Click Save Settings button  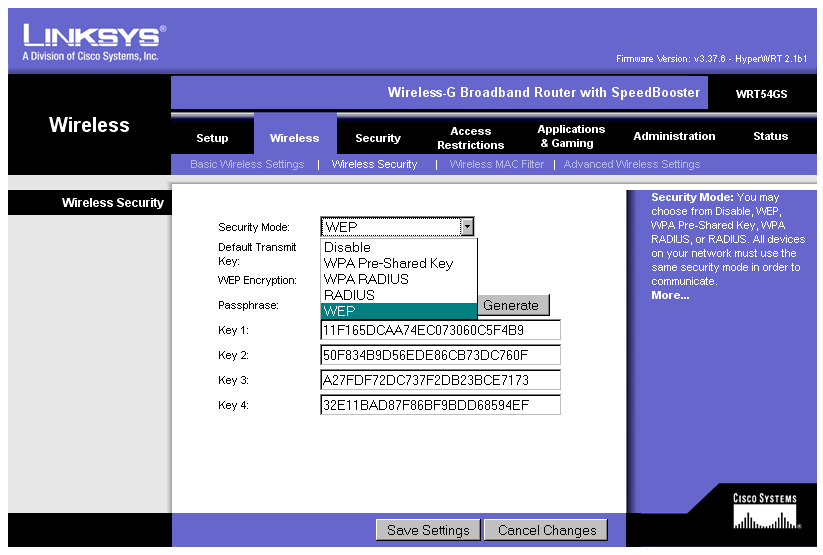pyautogui.click(x=428, y=530)
